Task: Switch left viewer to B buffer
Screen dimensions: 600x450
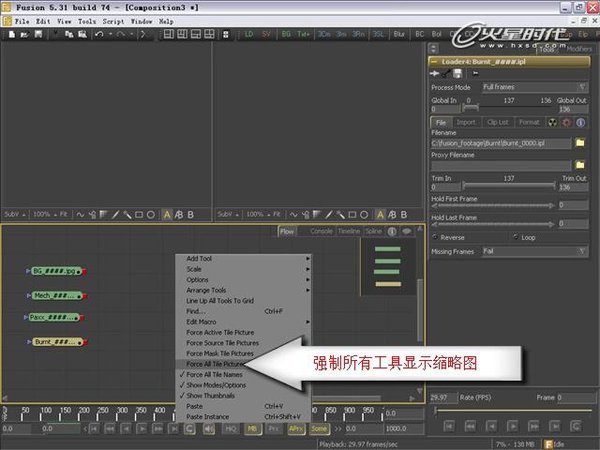Action: click(x=191, y=215)
